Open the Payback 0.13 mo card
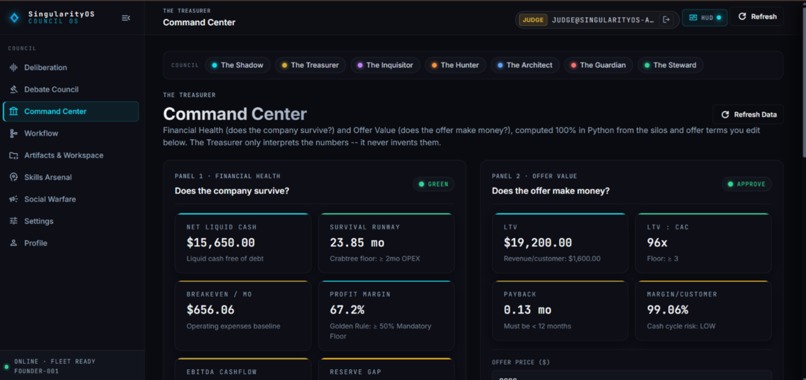This screenshot has width=806, height=380. (560, 311)
